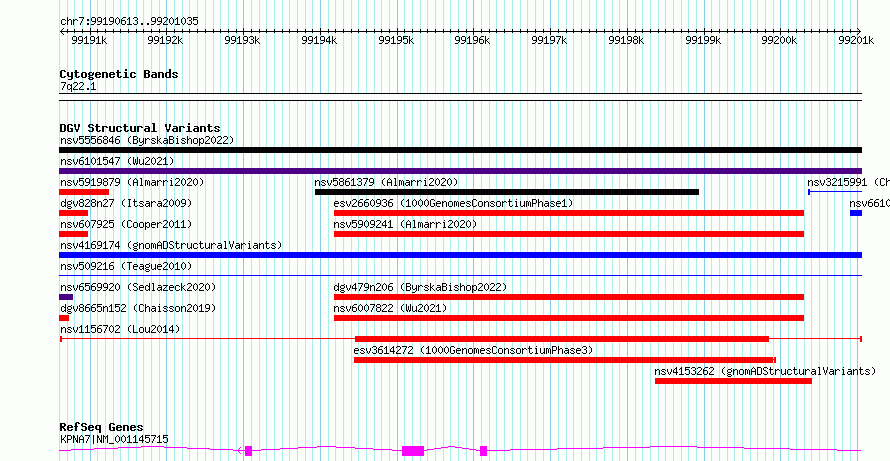Click the widest magenta KPNA7 exon block
Viewport: 890px width, 461px height.
[x=413, y=451]
